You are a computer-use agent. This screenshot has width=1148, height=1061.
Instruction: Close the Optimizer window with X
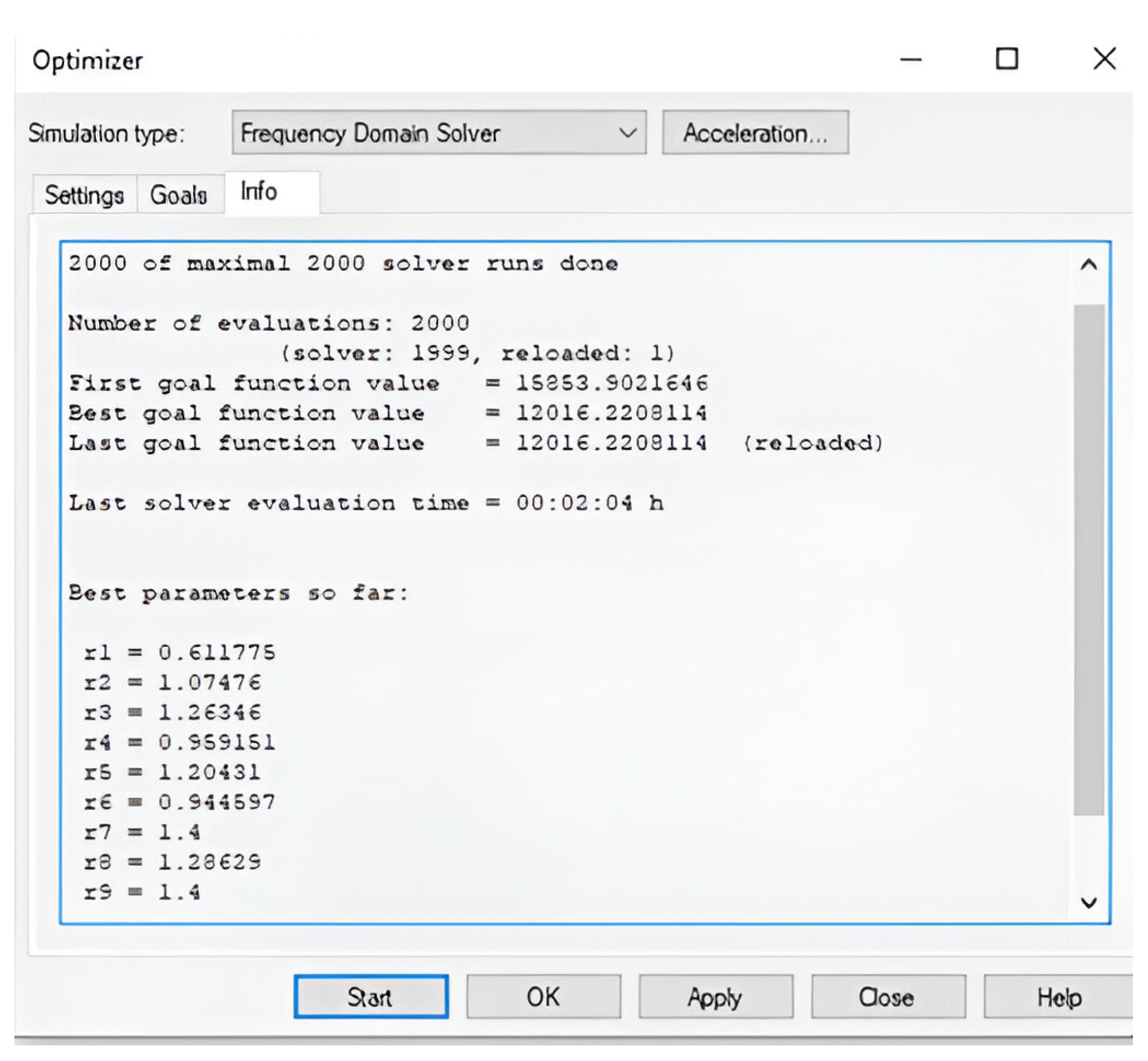[1104, 59]
